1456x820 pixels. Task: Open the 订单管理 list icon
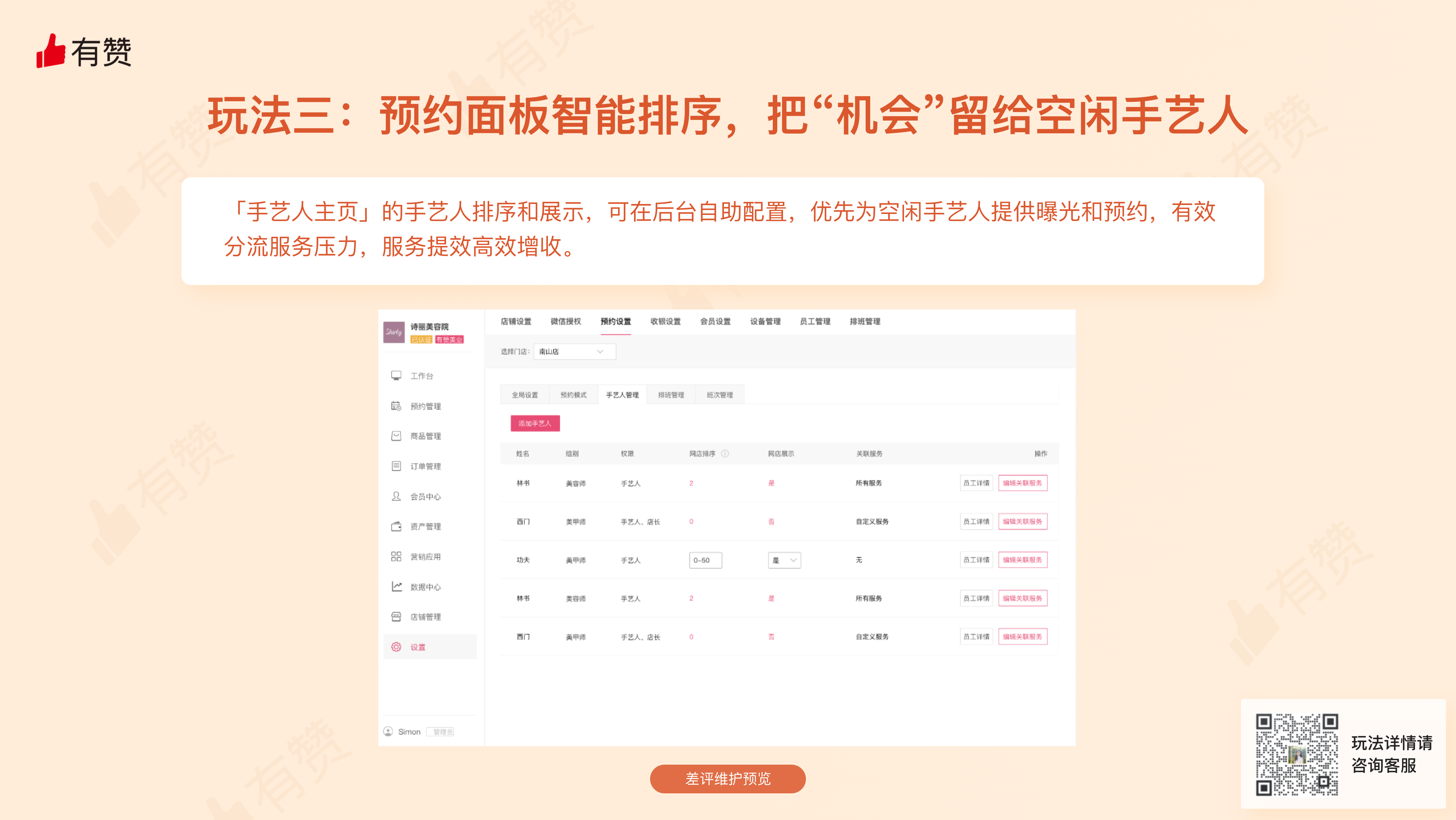(x=396, y=466)
